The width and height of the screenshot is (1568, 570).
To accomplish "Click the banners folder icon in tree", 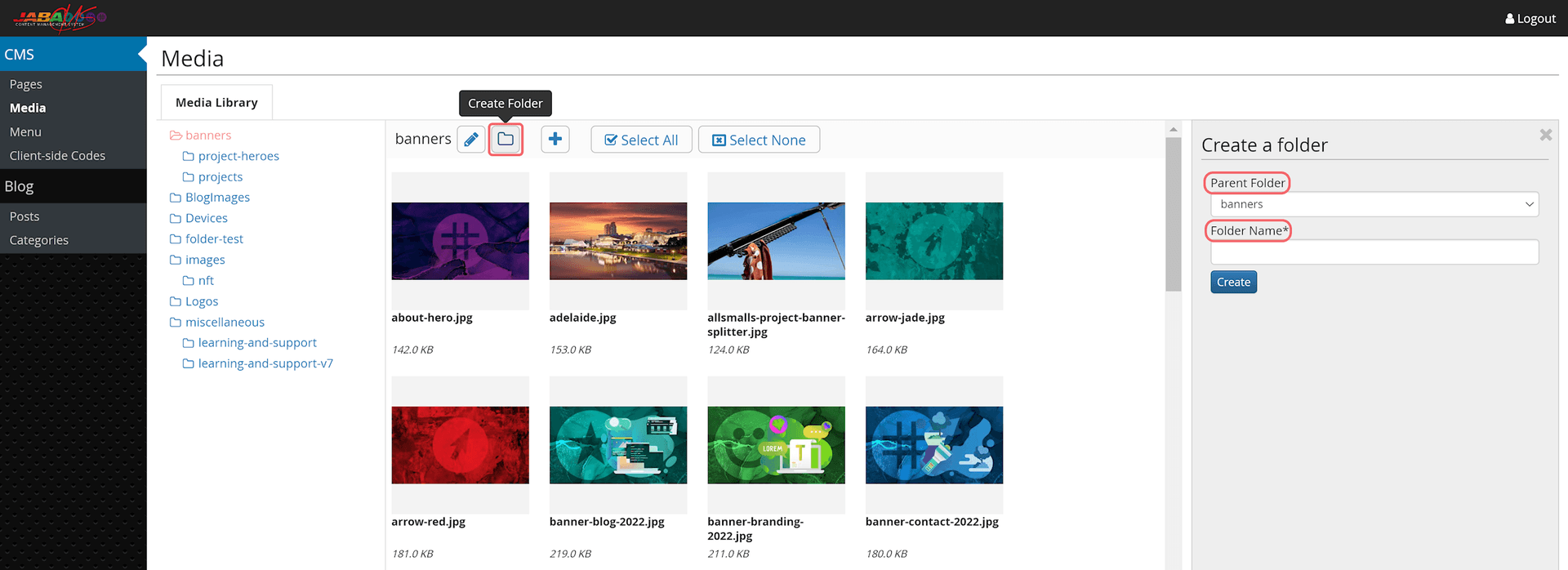I will click(x=176, y=136).
